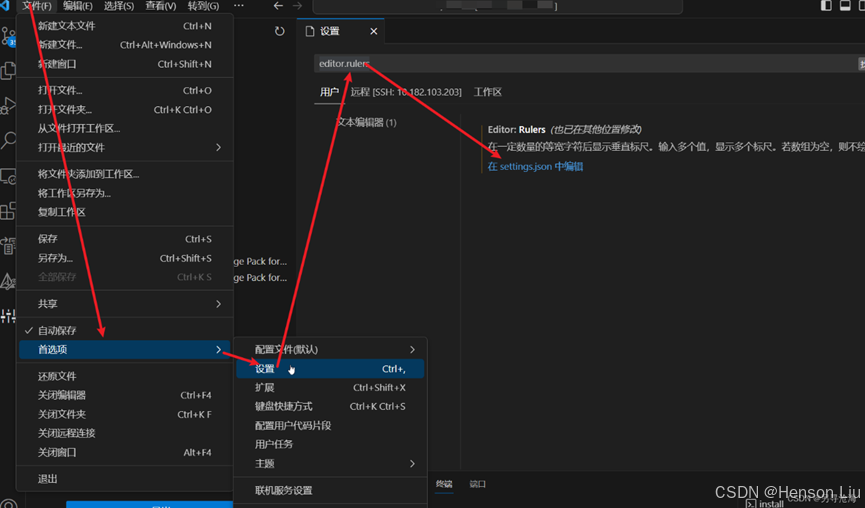
Task: Choose 从文件打开工作区... menu entry
Action: 125,129
